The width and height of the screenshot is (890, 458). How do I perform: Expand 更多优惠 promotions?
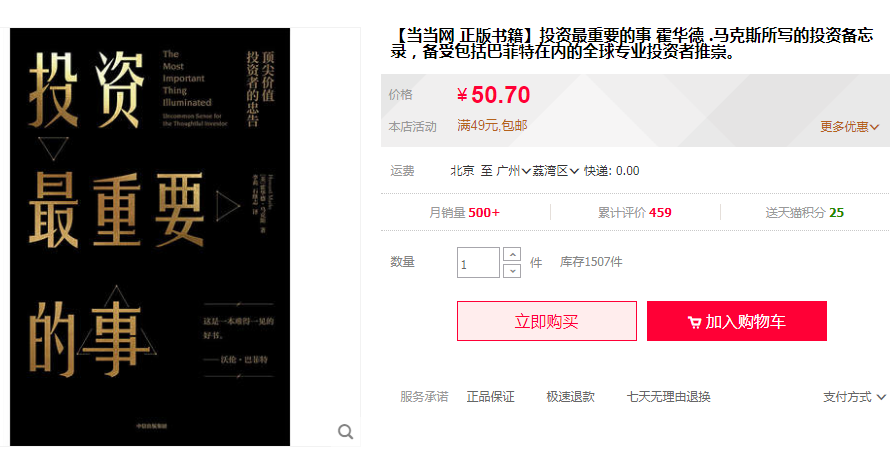point(849,127)
